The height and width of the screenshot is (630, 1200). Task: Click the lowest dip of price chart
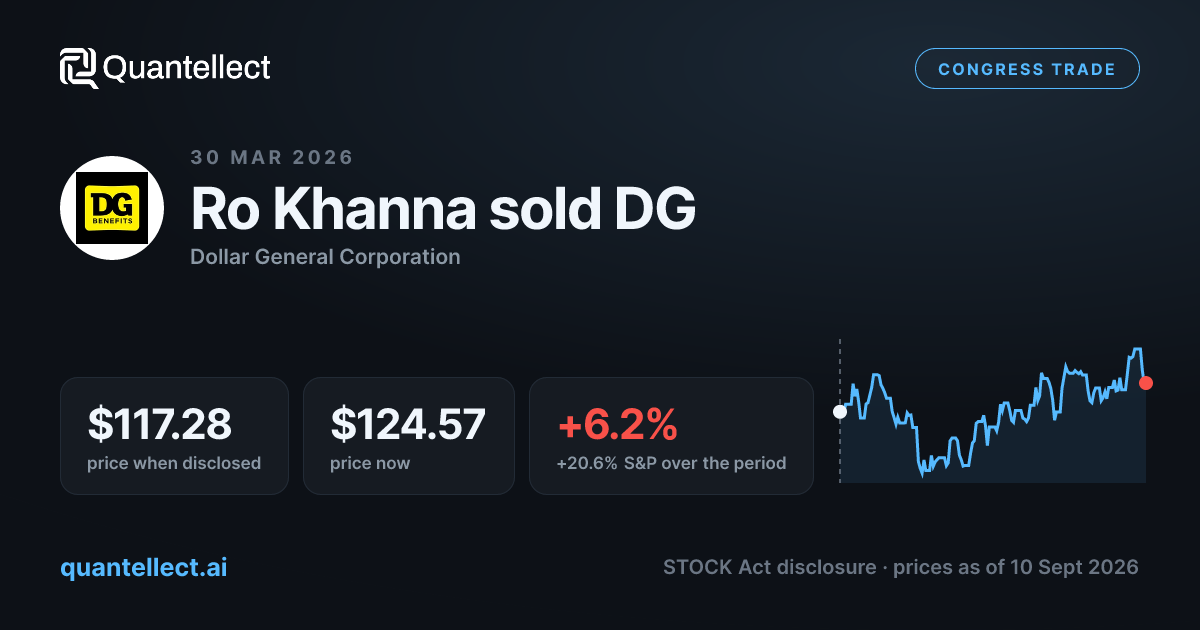(923, 472)
